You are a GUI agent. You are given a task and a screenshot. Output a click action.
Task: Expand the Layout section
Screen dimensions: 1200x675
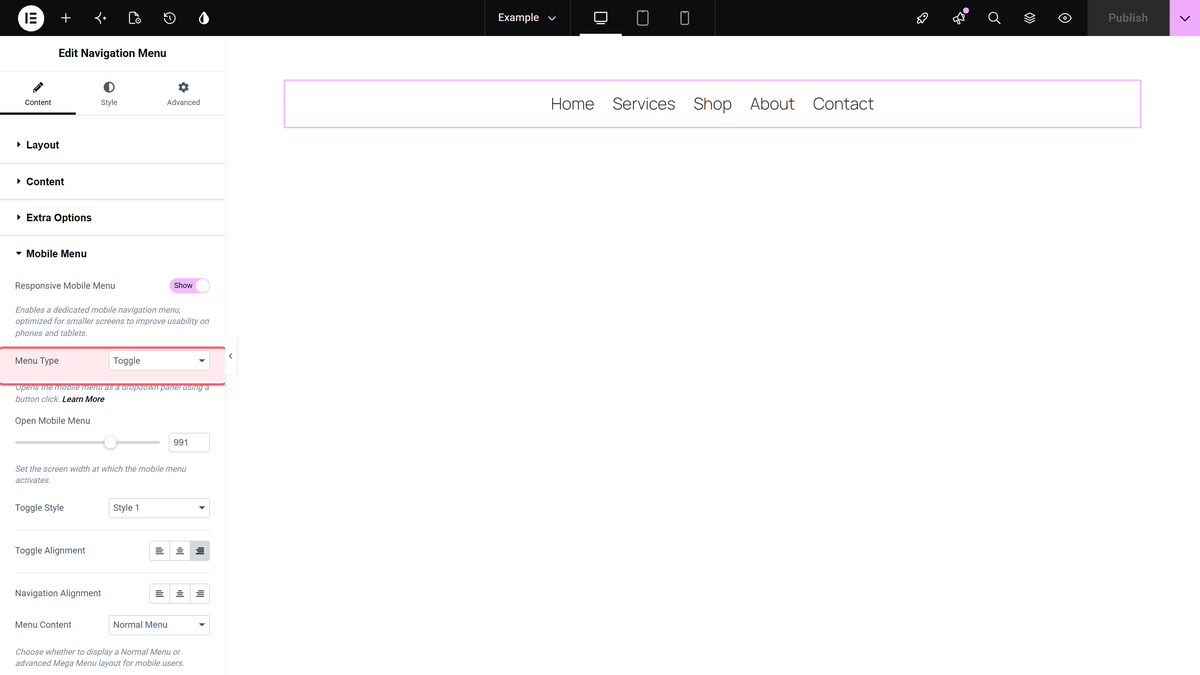click(113, 145)
